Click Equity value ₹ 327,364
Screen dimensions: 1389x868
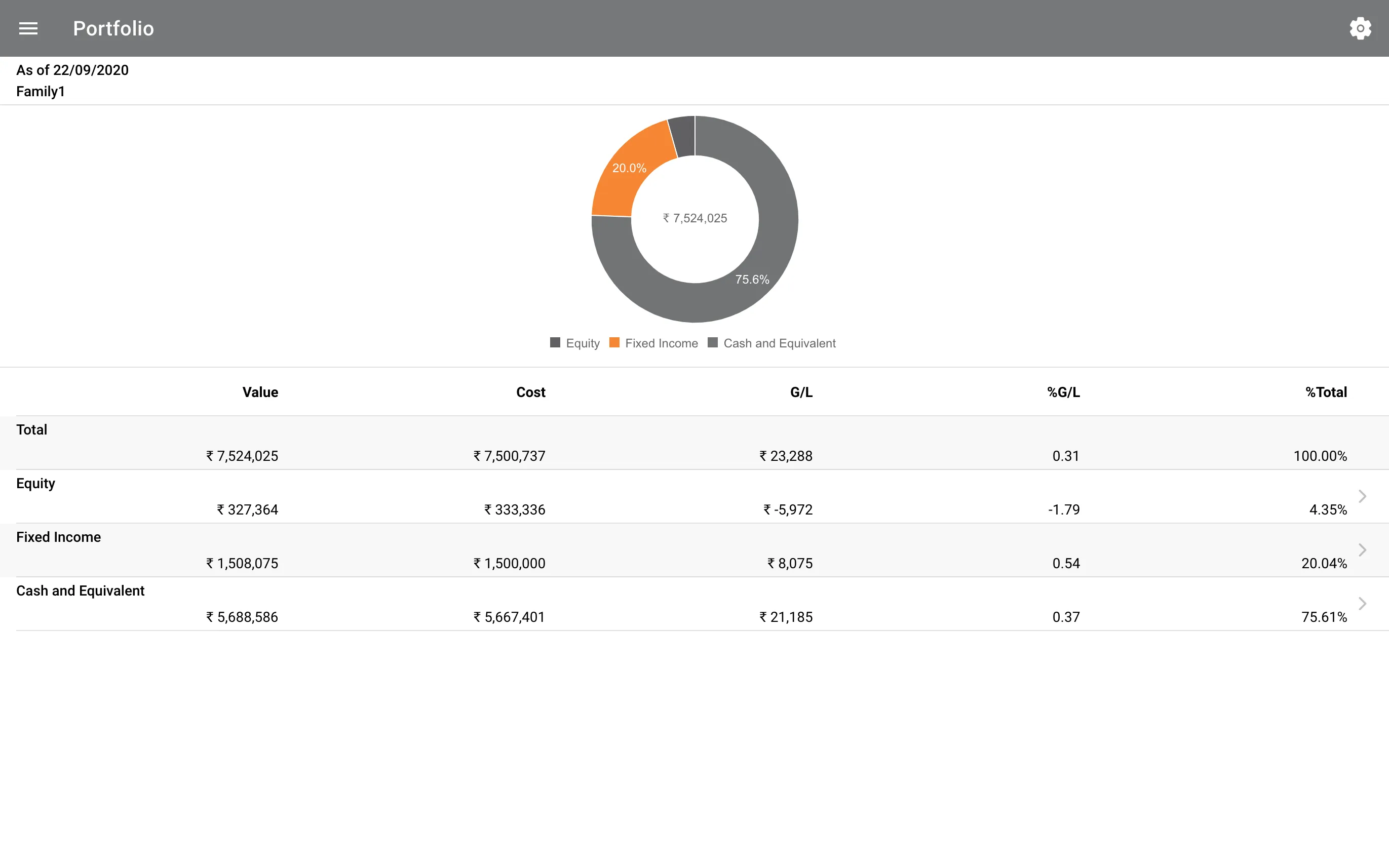[247, 510]
